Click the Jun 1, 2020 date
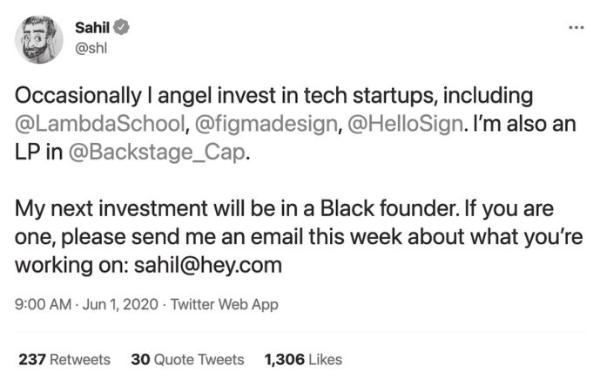 click(x=120, y=305)
